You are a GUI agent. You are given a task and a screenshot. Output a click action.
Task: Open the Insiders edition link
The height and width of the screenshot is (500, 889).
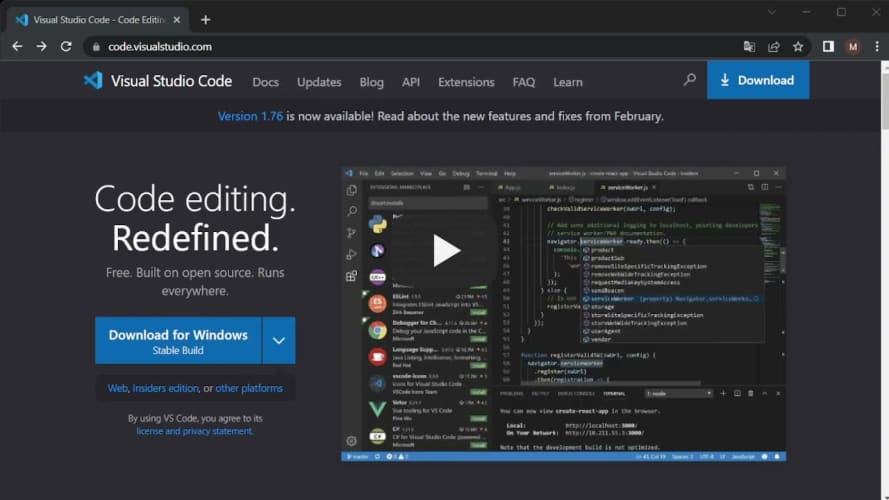[166, 388]
